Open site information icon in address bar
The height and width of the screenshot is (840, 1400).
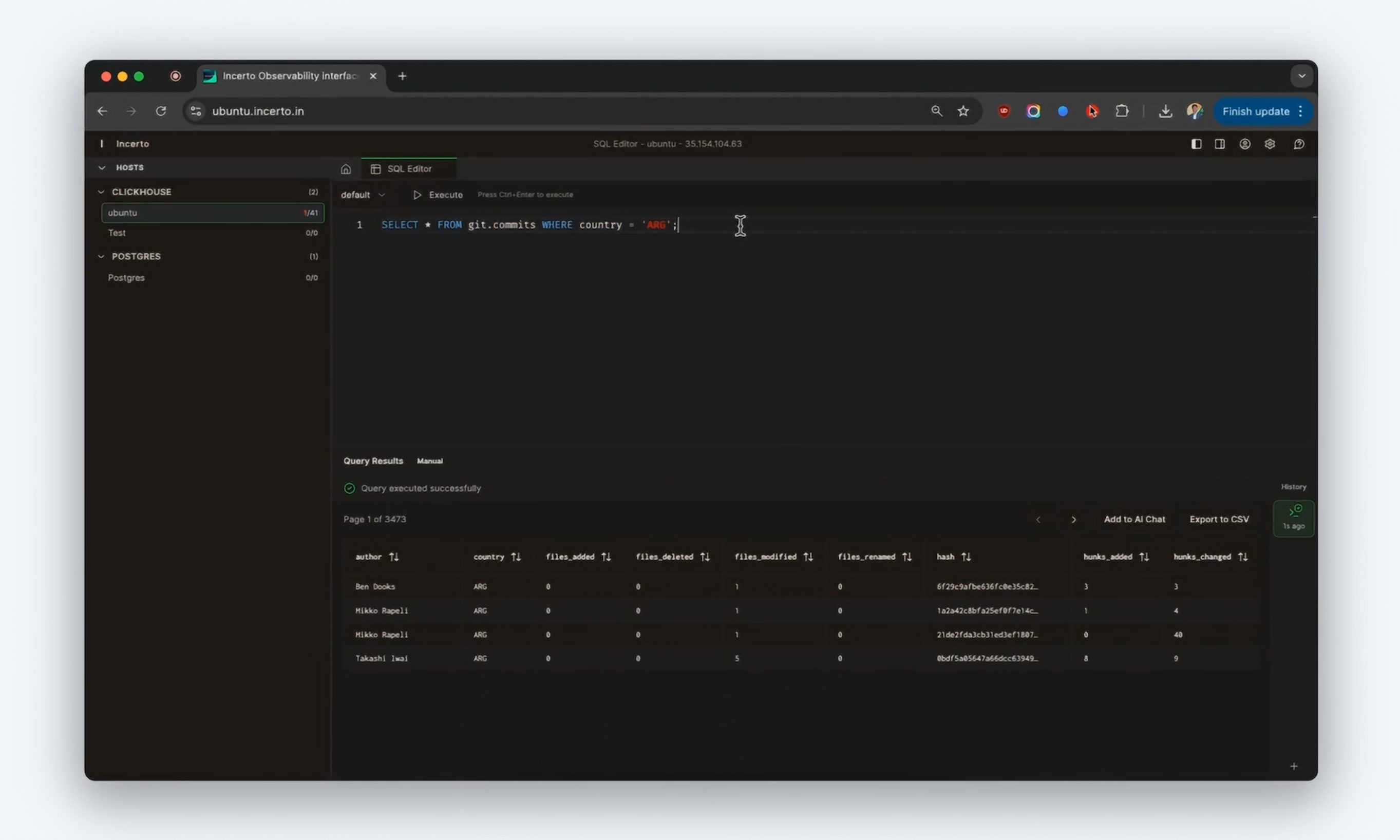[x=196, y=111]
